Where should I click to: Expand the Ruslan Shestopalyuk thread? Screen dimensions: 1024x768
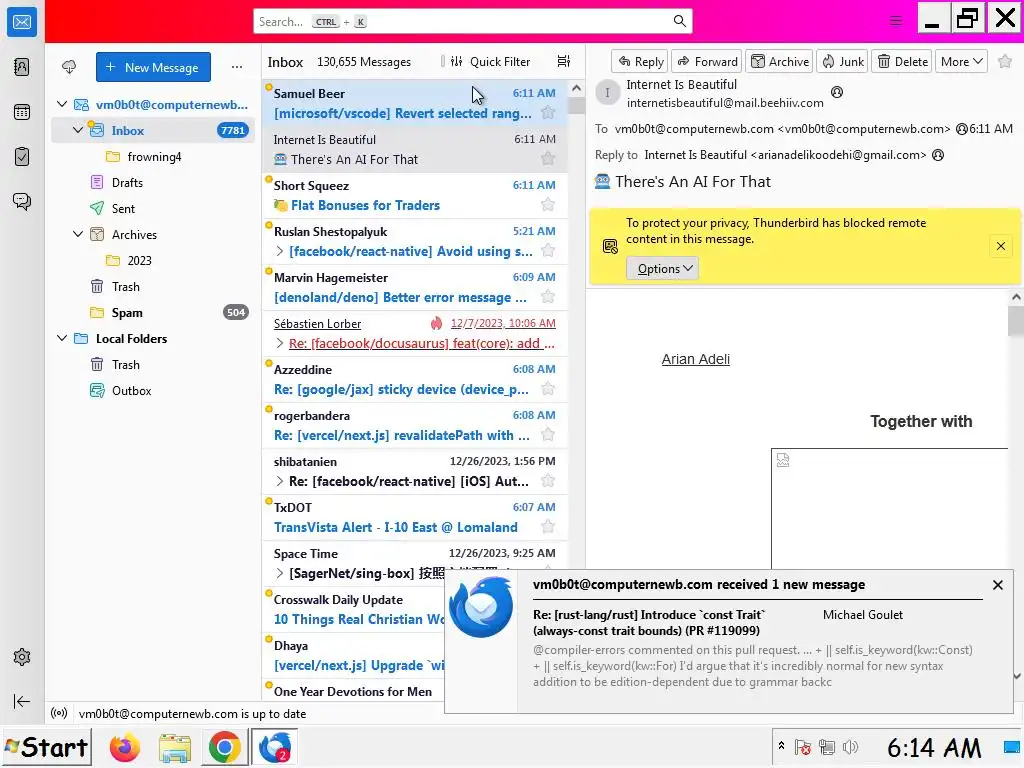(280, 251)
